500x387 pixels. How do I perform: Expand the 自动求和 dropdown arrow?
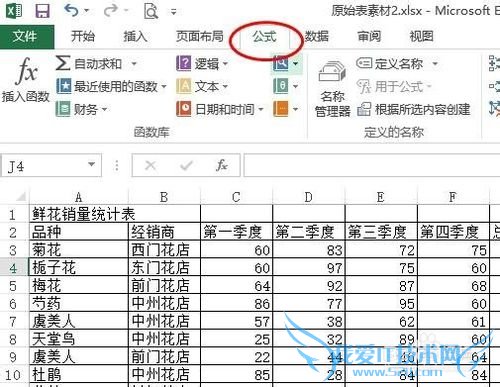tap(134, 63)
